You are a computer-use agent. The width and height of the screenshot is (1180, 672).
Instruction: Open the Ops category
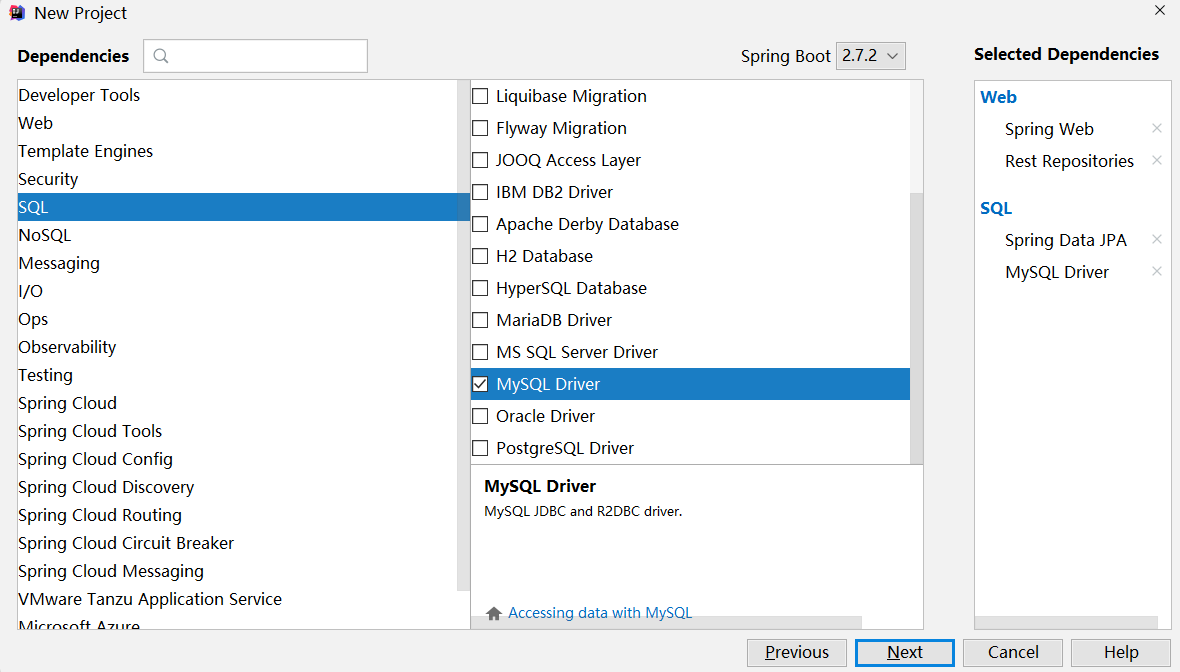point(237,319)
